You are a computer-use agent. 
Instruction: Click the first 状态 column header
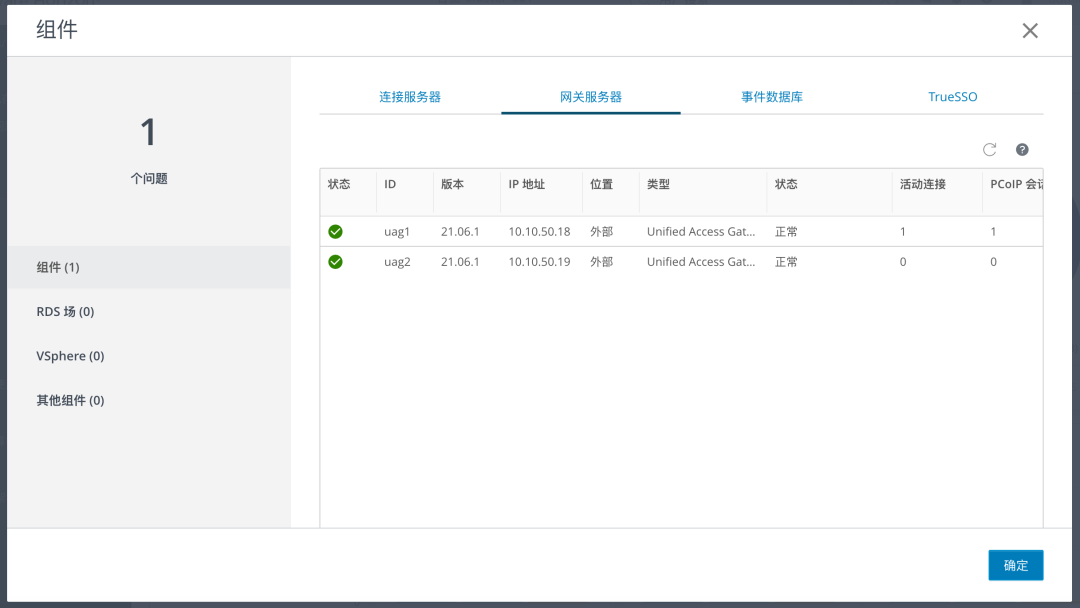coord(339,184)
